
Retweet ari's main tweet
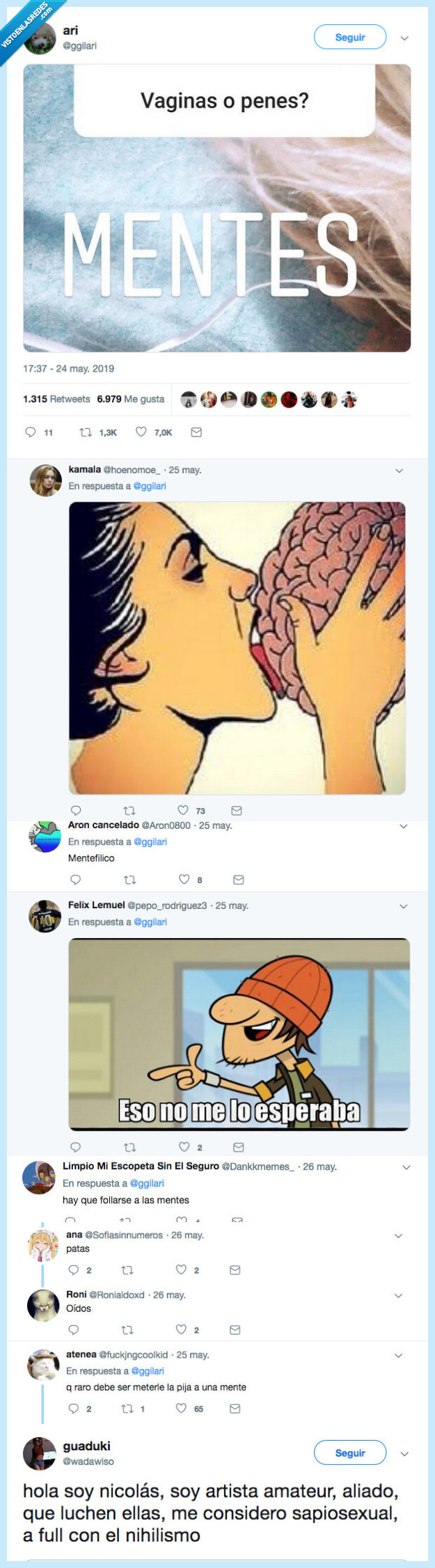[86, 432]
